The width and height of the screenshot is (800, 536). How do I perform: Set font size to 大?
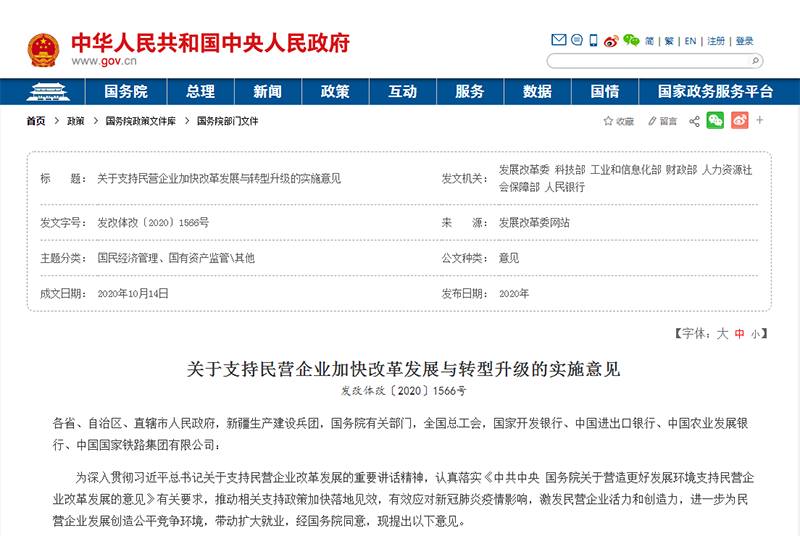(722, 334)
